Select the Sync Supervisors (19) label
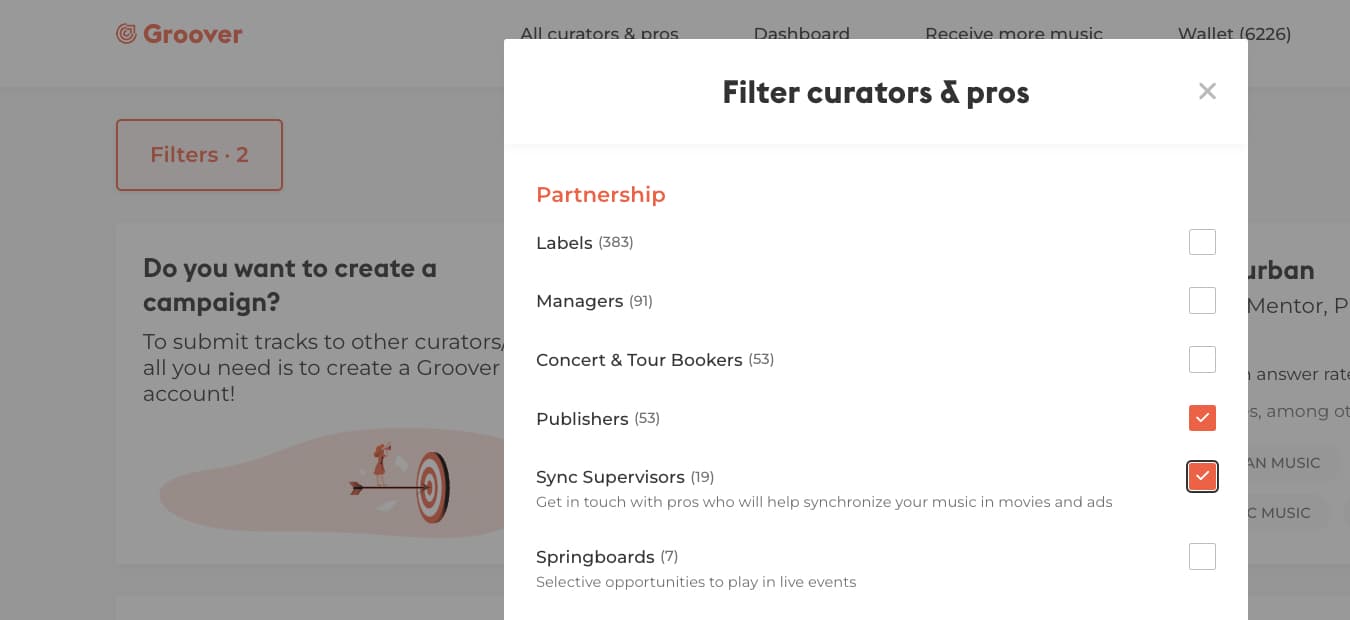Screen dimensions: 1350x620 coord(625,477)
